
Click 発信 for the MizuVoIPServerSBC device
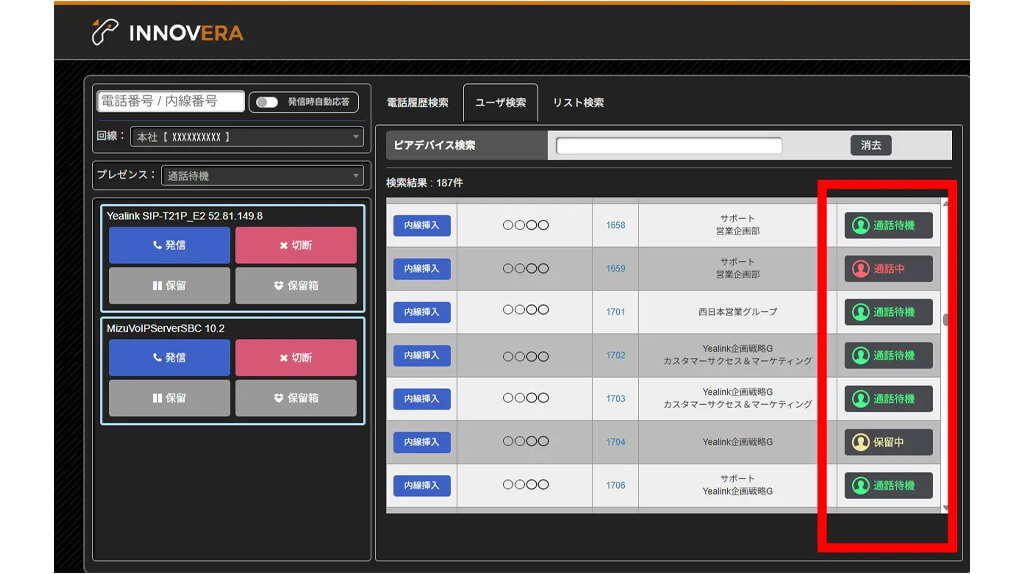(169, 357)
